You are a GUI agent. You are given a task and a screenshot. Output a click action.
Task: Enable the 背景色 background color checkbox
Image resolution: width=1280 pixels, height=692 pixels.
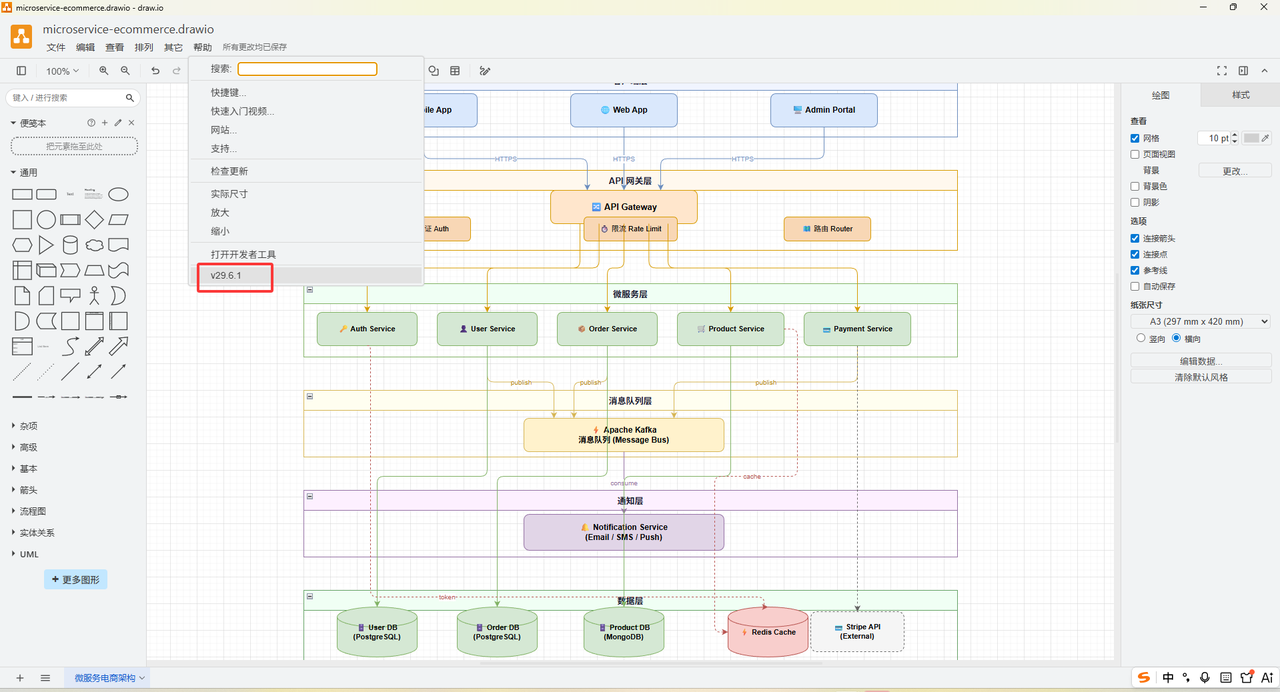(x=1135, y=186)
